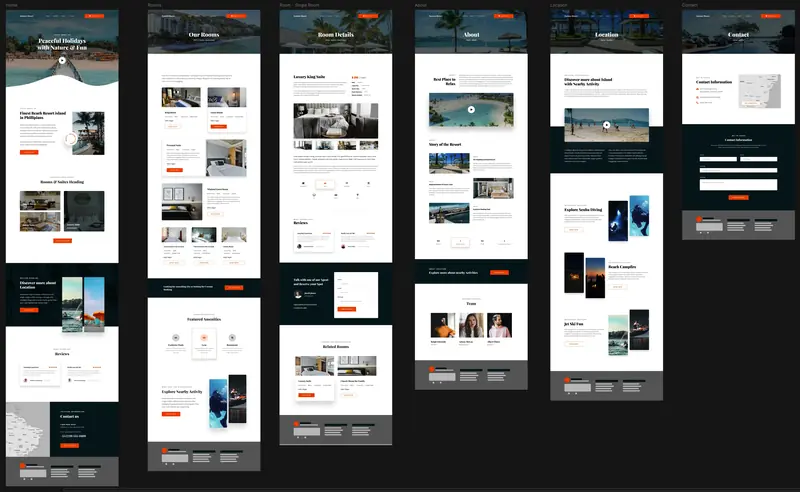Click orange footer logo on About page
The width and height of the screenshot is (800, 492).
click(x=432, y=369)
